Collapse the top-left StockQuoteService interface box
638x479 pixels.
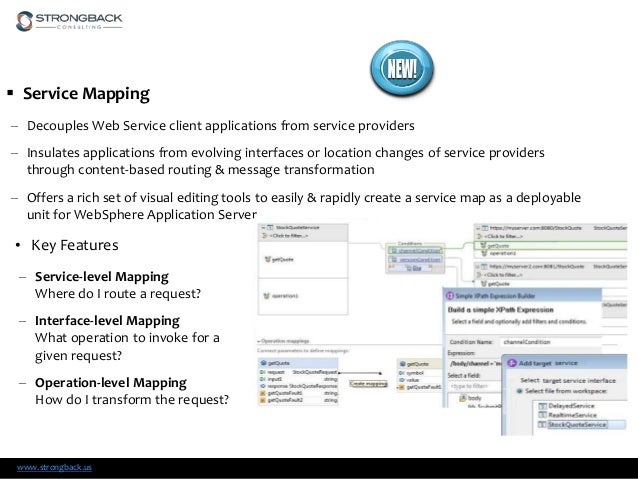(x=263, y=228)
